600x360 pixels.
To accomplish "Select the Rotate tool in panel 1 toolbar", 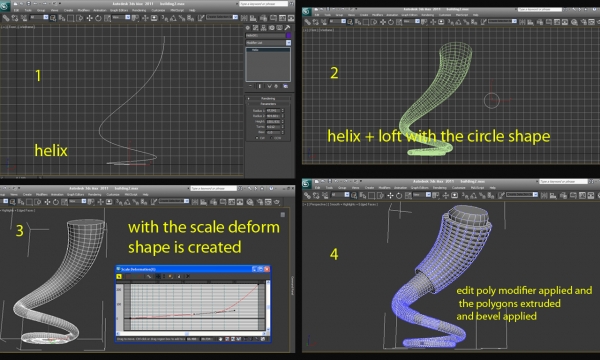I will [x=98, y=18].
